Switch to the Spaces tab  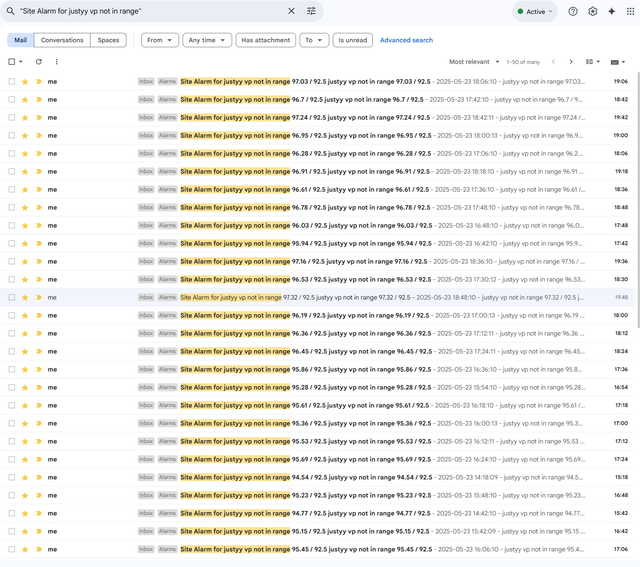point(108,40)
